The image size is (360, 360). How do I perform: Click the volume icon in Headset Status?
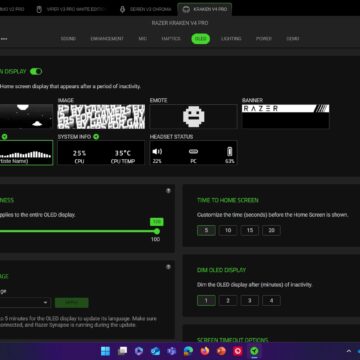157,152
